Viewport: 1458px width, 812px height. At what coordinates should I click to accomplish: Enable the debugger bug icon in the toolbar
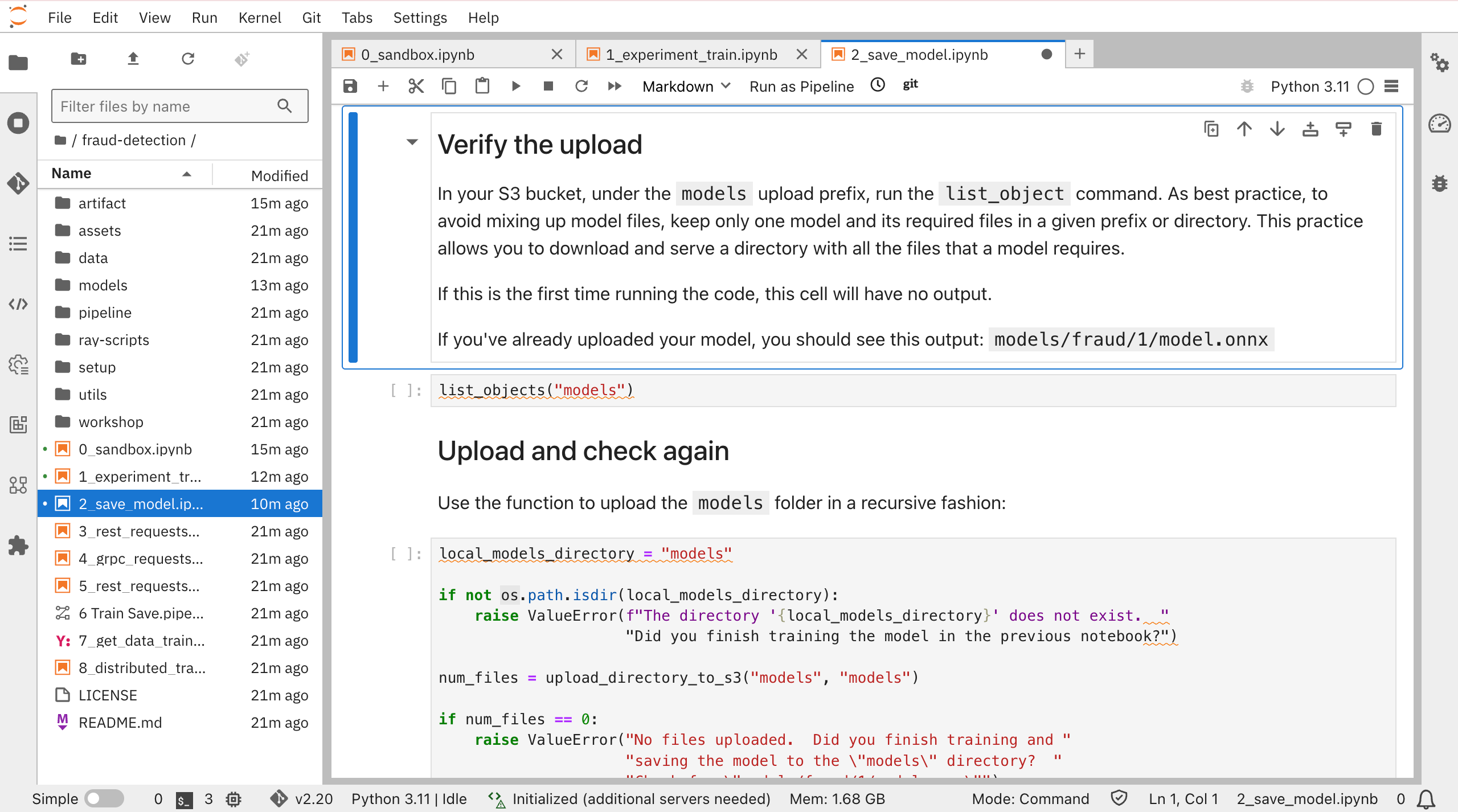tap(1247, 87)
